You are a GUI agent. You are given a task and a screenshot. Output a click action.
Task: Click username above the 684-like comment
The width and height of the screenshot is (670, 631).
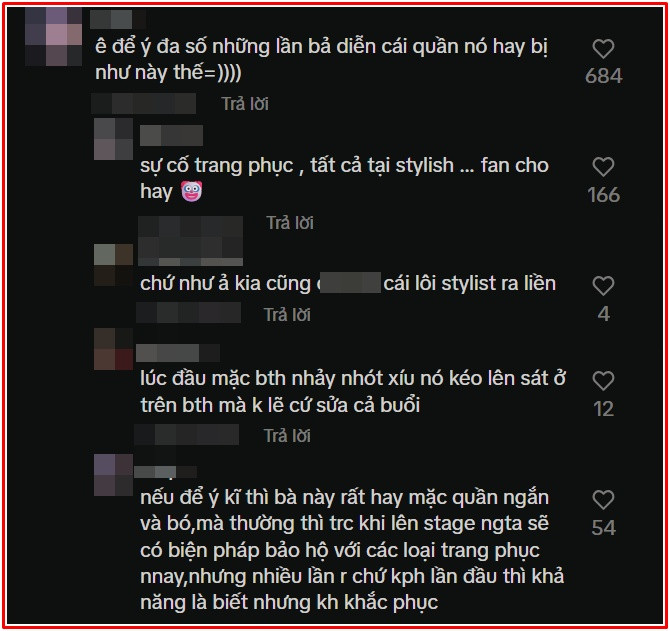pyautogui.click(x=118, y=19)
